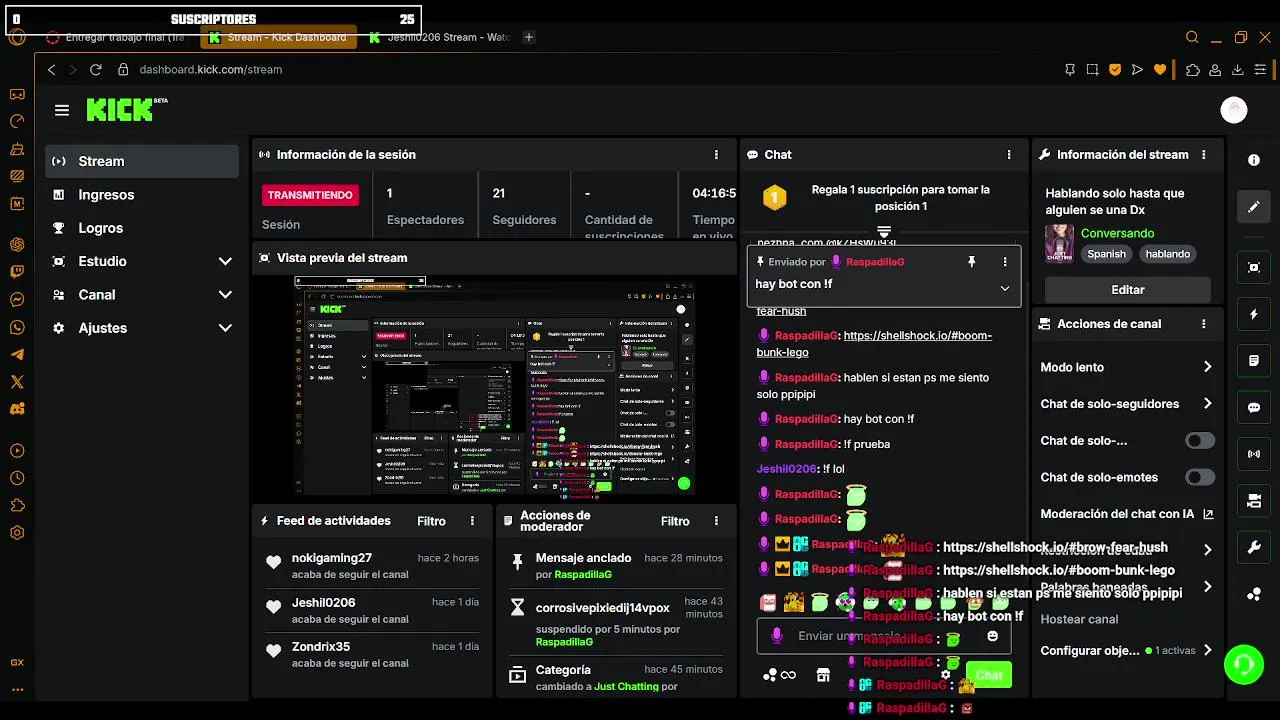Open the Feed de actividades three-dot menu
1280x720 pixels.
[472, 521]
